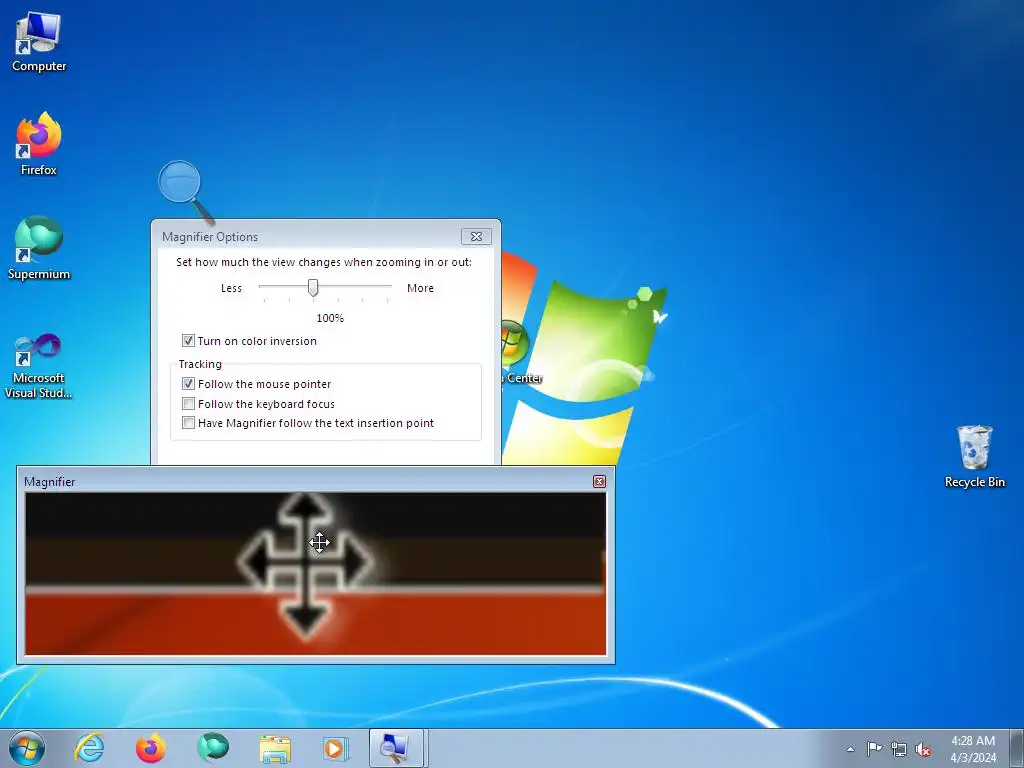This screenshot has height=768, width=1024.
Task: Launch Internet Explorer from the taskbar
Action: (89, 748)
